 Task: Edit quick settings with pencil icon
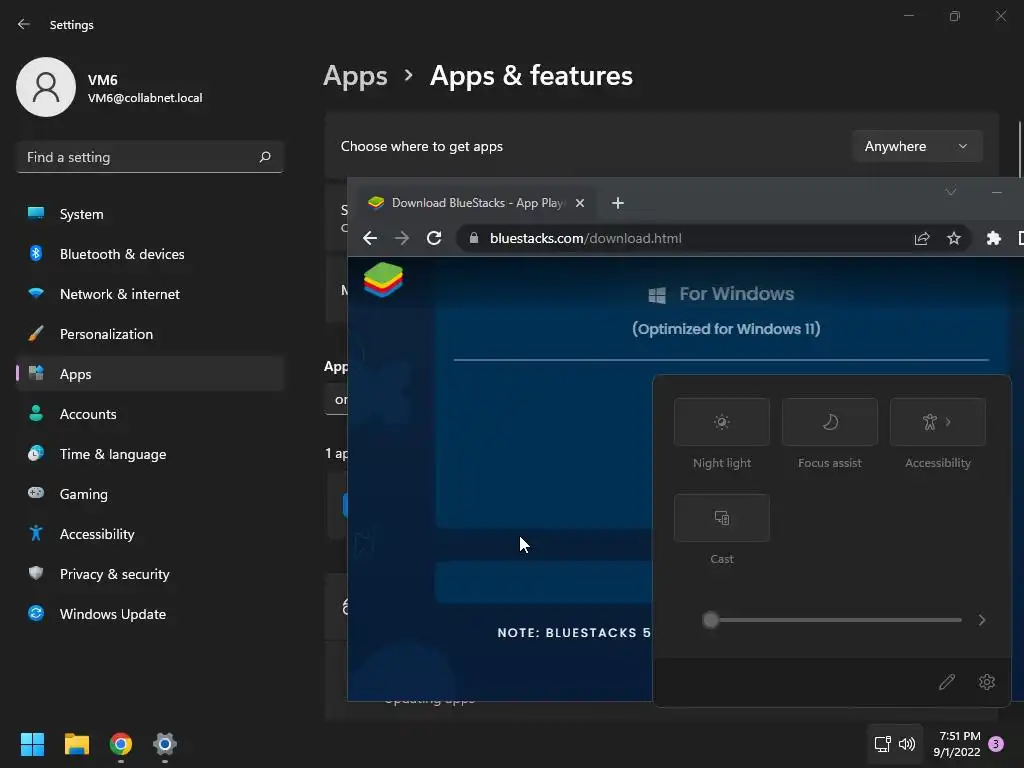[947, 682]
